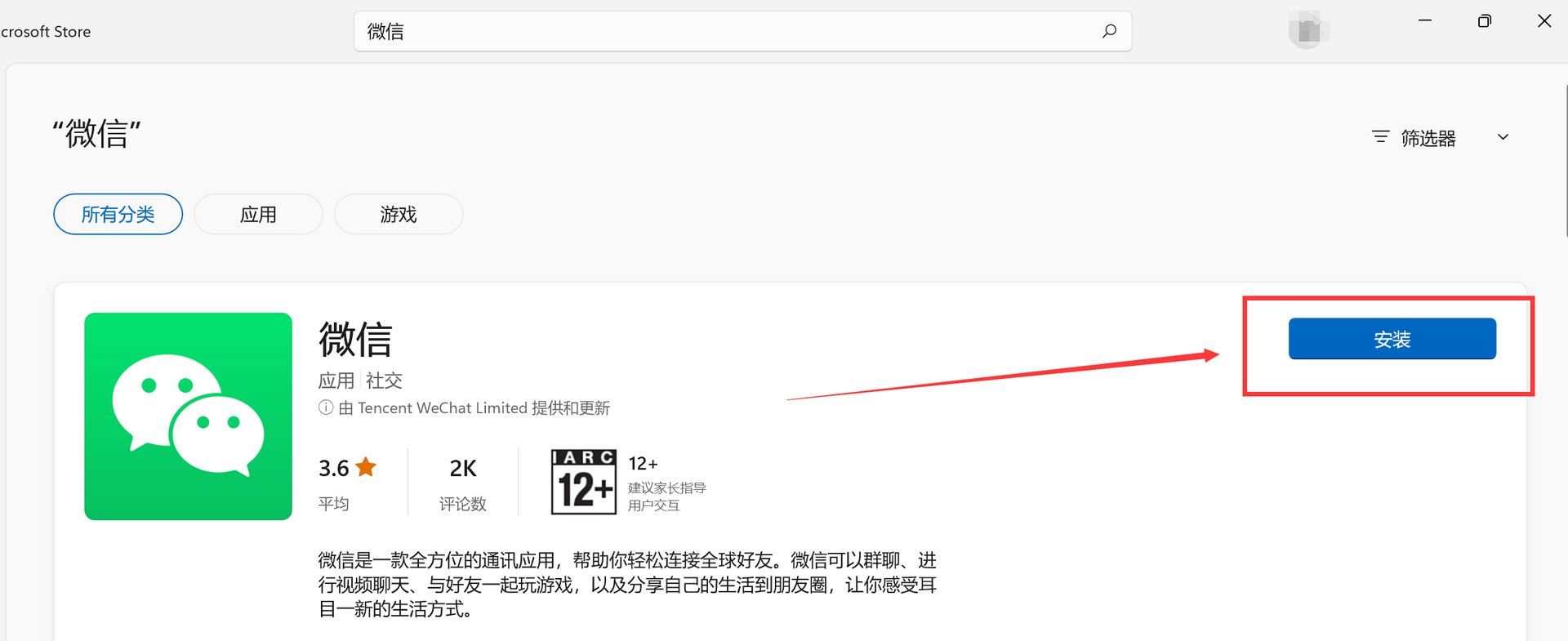The height and width of the screenshot is (641, 1568).
Task: Switch to the 游戏 filter tab
Action: click(x=399, y=214)
